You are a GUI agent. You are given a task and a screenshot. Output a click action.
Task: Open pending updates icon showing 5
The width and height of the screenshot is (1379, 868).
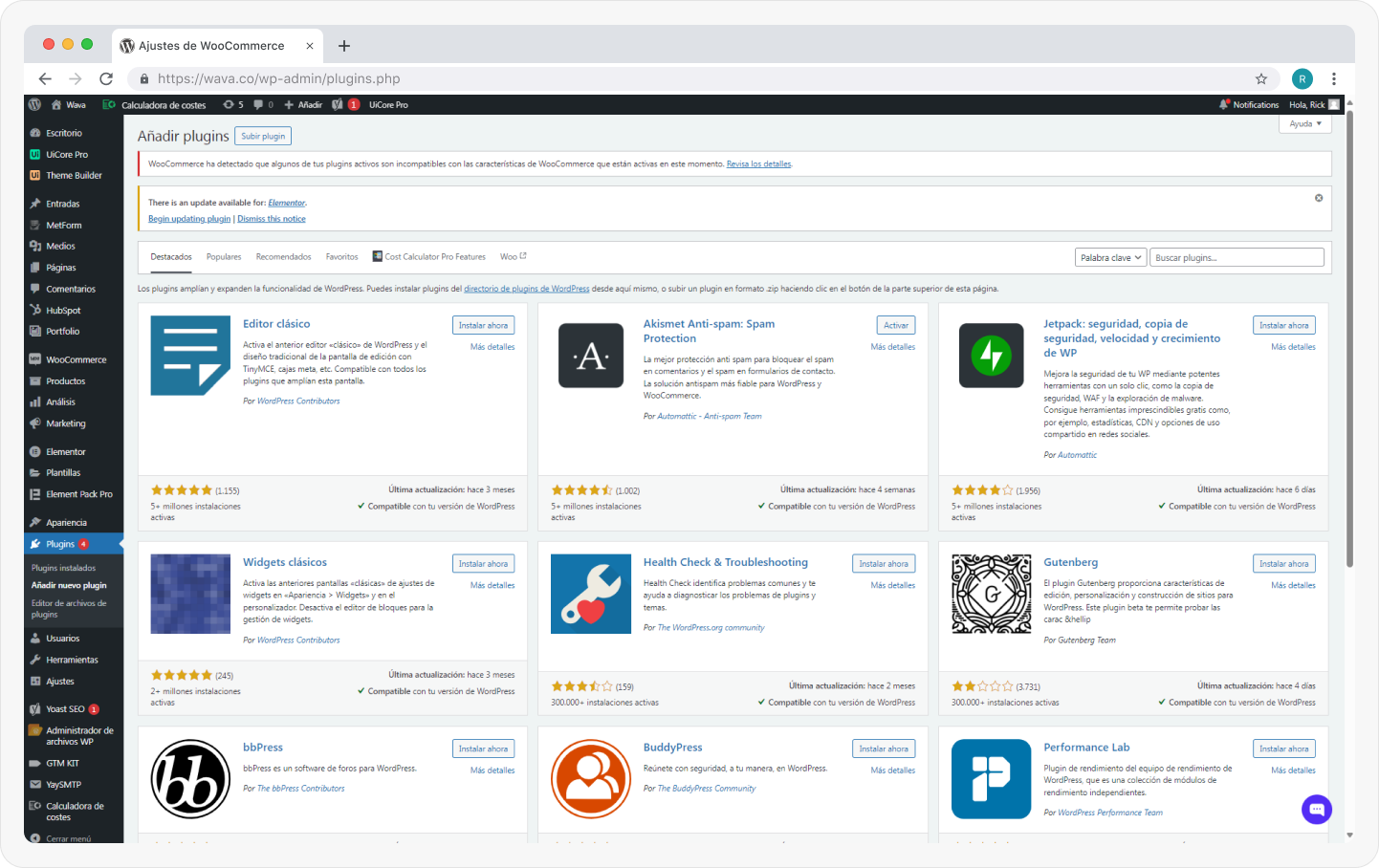(x=233, y=104)
